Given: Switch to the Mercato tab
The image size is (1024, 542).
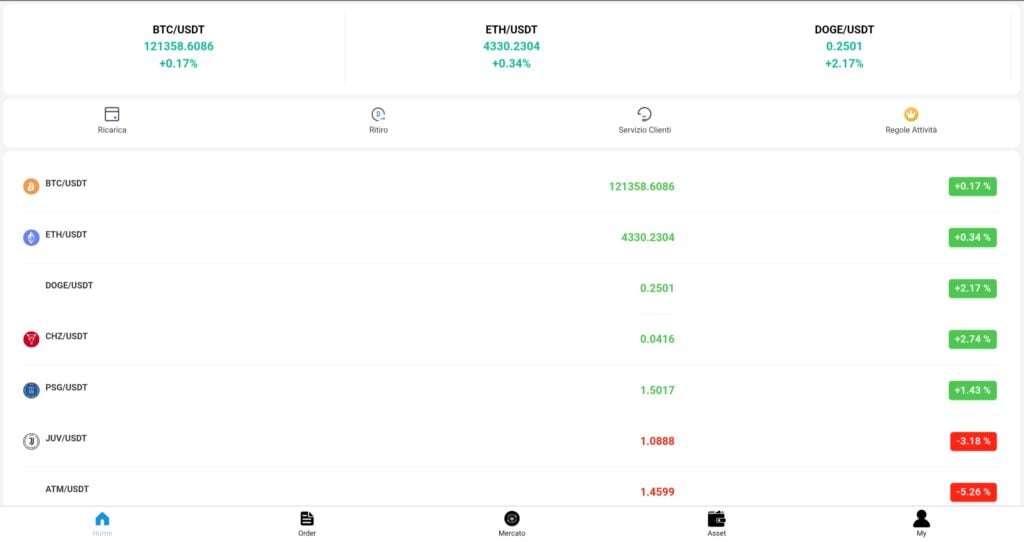Looking at the screenshot, I should pos(512,524).
